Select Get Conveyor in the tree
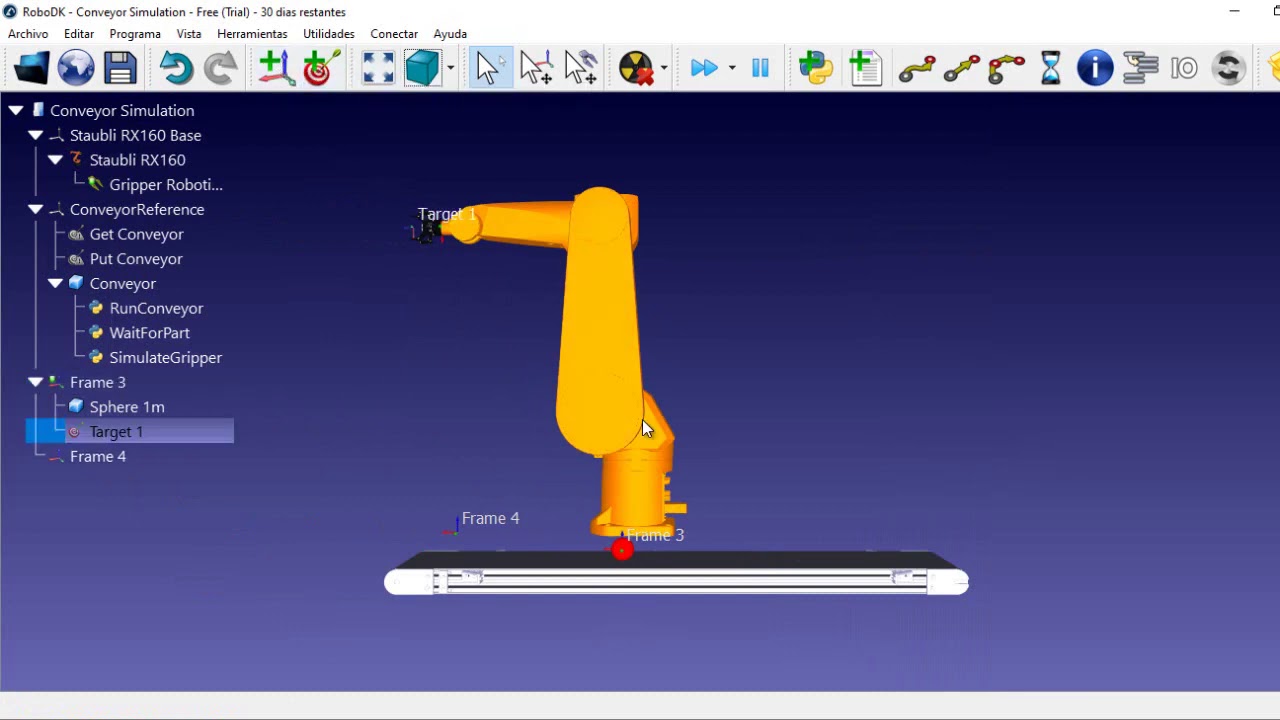Image resolution: width=1280 pixels, height=720 pixels. click(x=136, y=234)
